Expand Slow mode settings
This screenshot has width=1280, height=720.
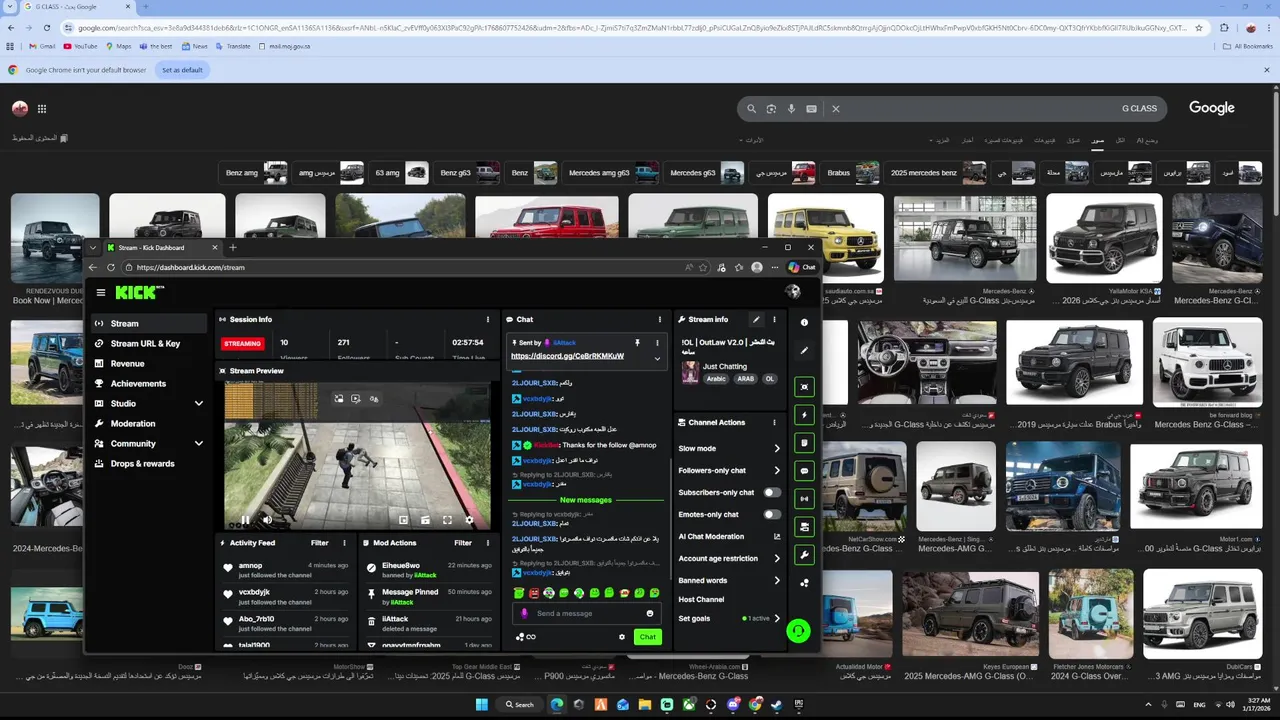[x=777, y=449]
